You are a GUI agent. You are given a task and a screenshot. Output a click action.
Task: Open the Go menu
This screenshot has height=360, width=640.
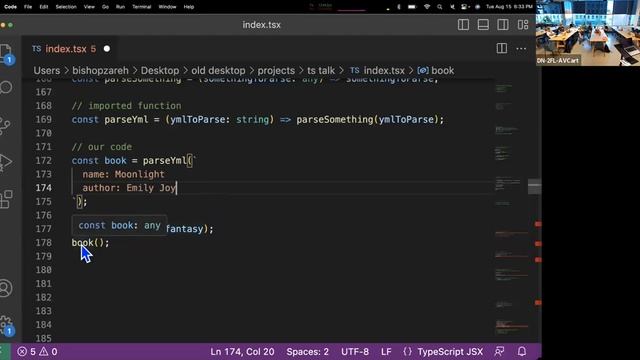click(105, 7)
